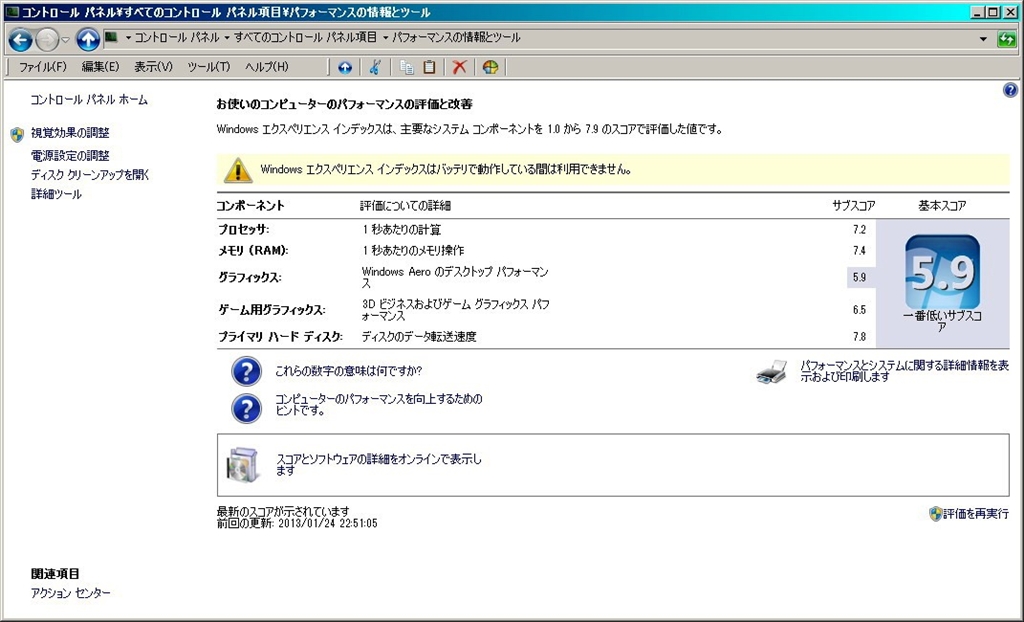Click the 前回の更新: 2013/01/24 22:51:05 text
This screenshot has width=1024, height=622.
point(297,523)
